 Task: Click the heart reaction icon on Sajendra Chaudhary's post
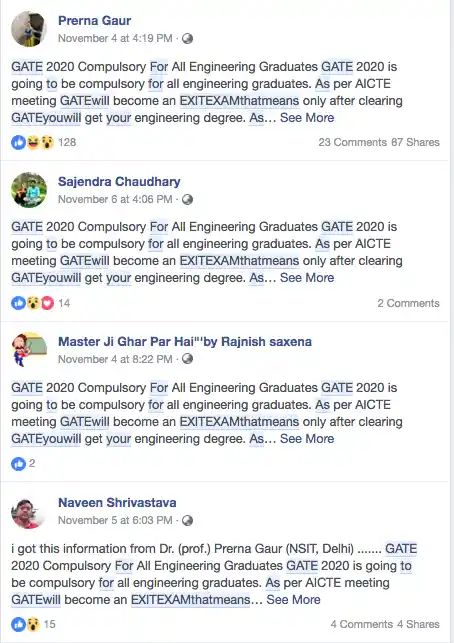pyautogui.click(x=48, y=303)
